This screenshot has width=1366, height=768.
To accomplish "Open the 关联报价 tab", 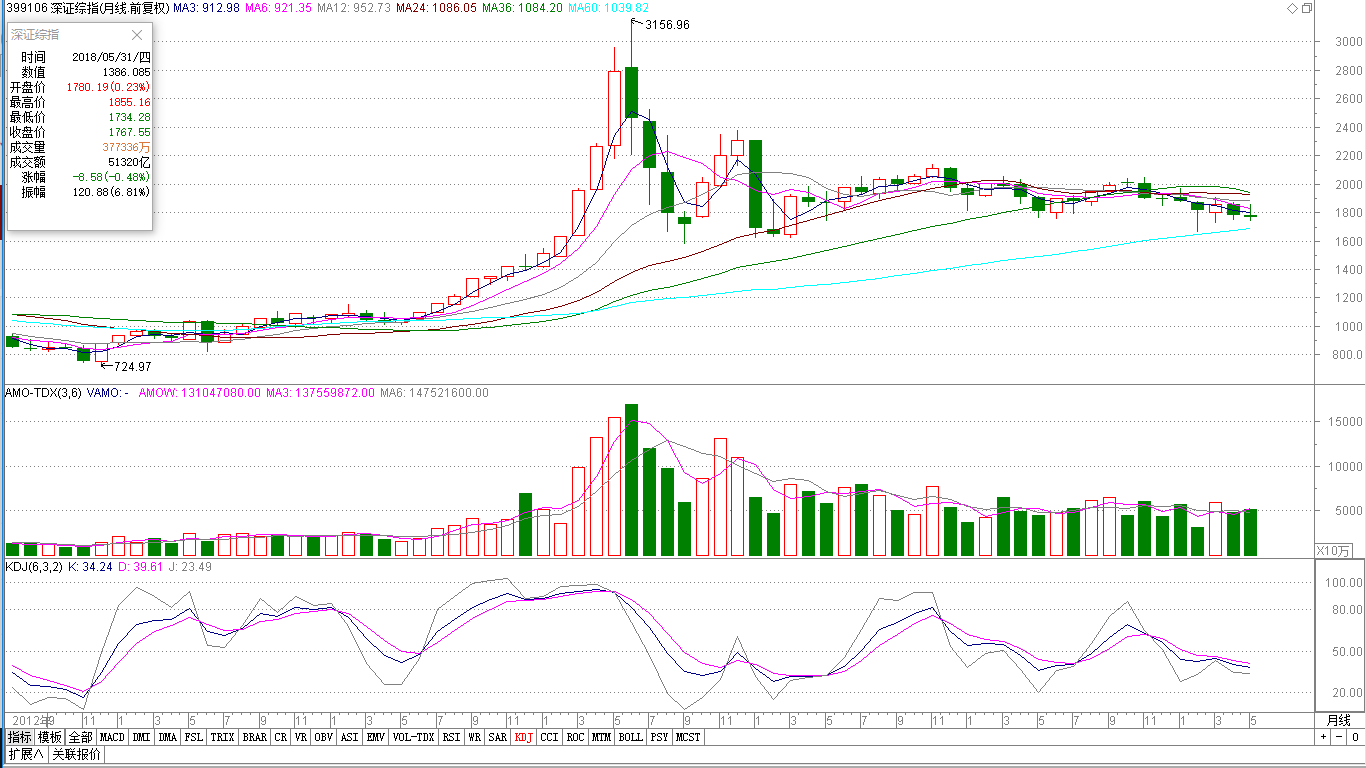I will 76,754.
